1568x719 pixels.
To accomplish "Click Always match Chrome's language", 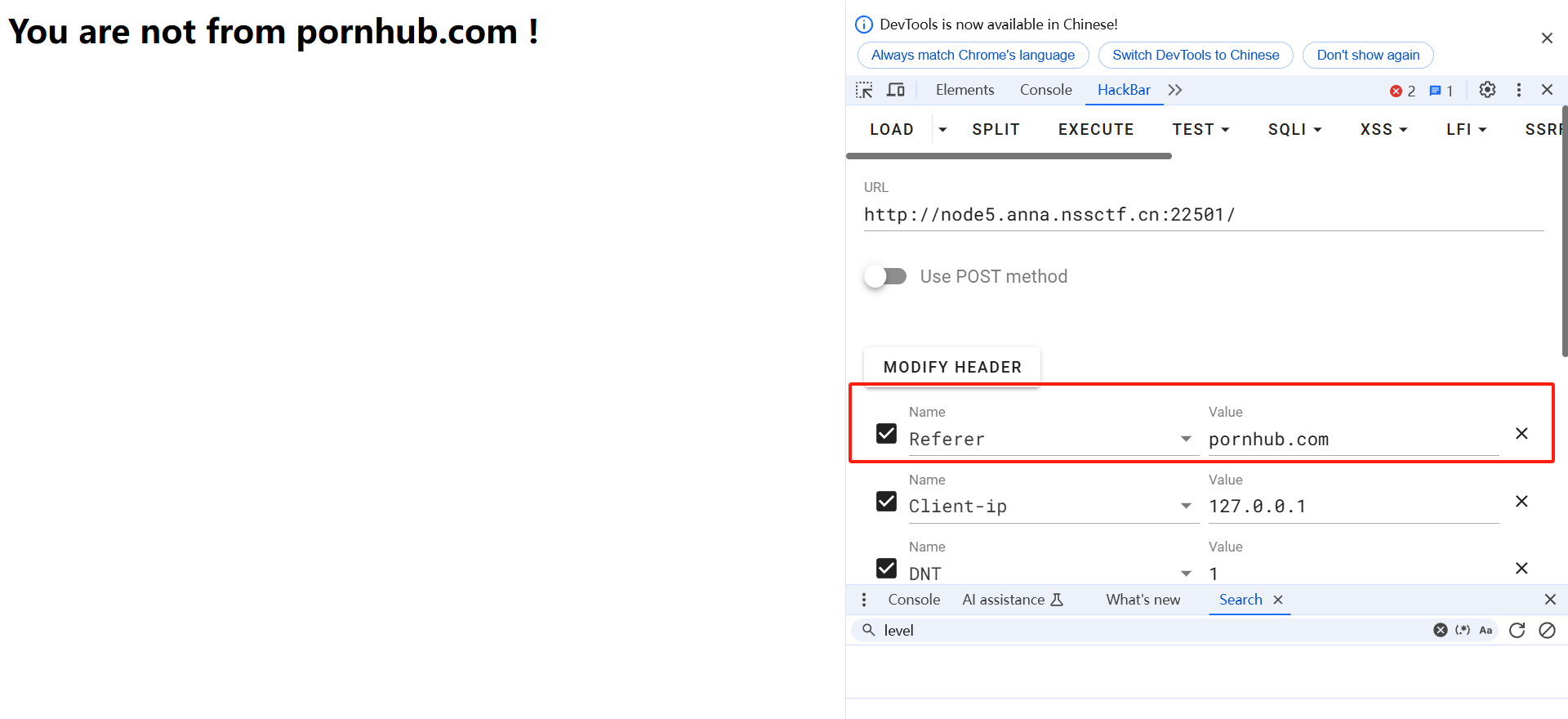I will point(973,56).
